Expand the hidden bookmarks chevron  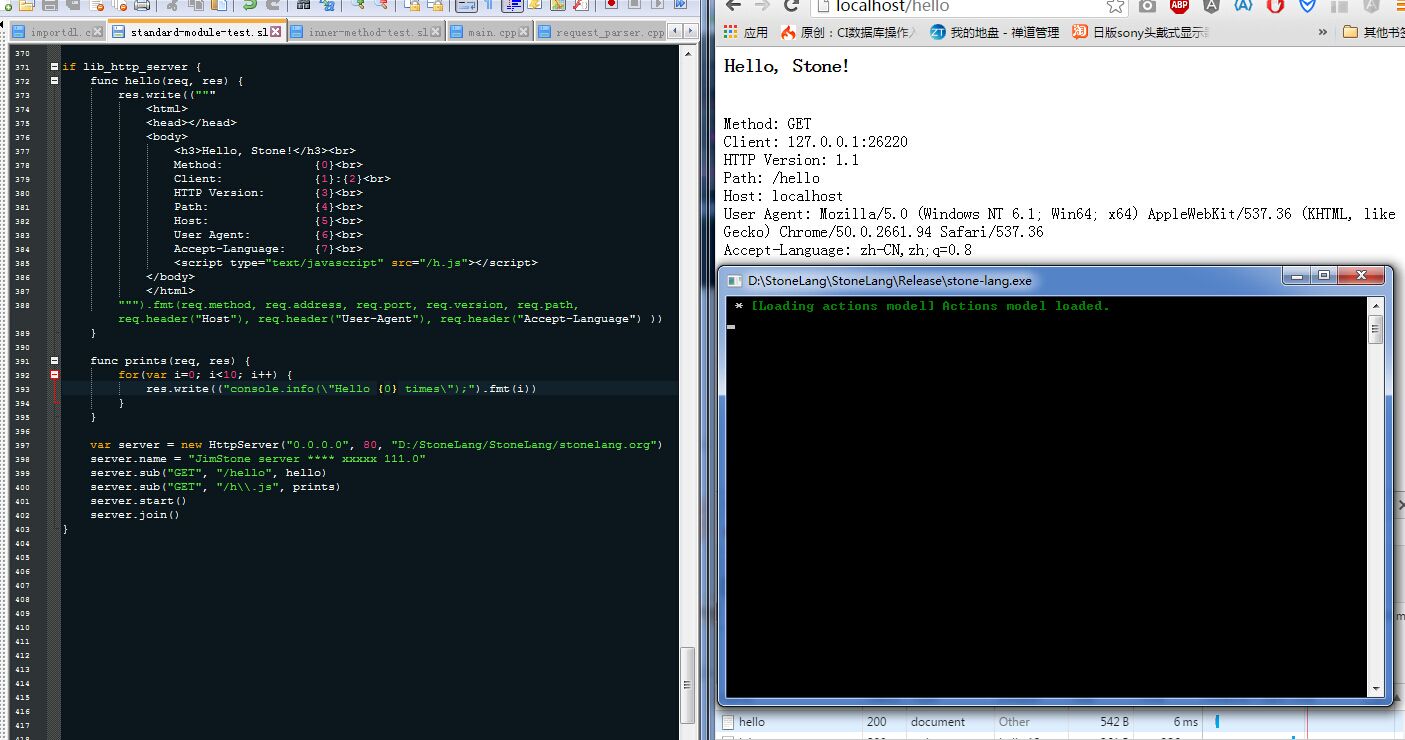(1322, 32)
